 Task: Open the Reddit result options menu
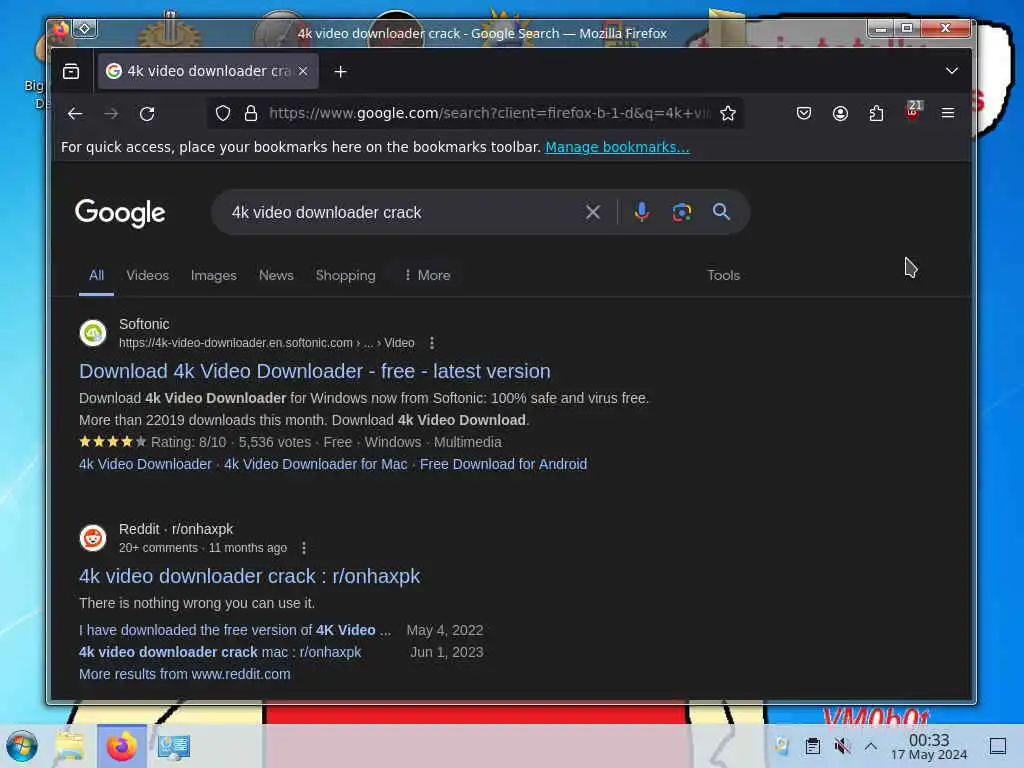click(x=304, y=548)
